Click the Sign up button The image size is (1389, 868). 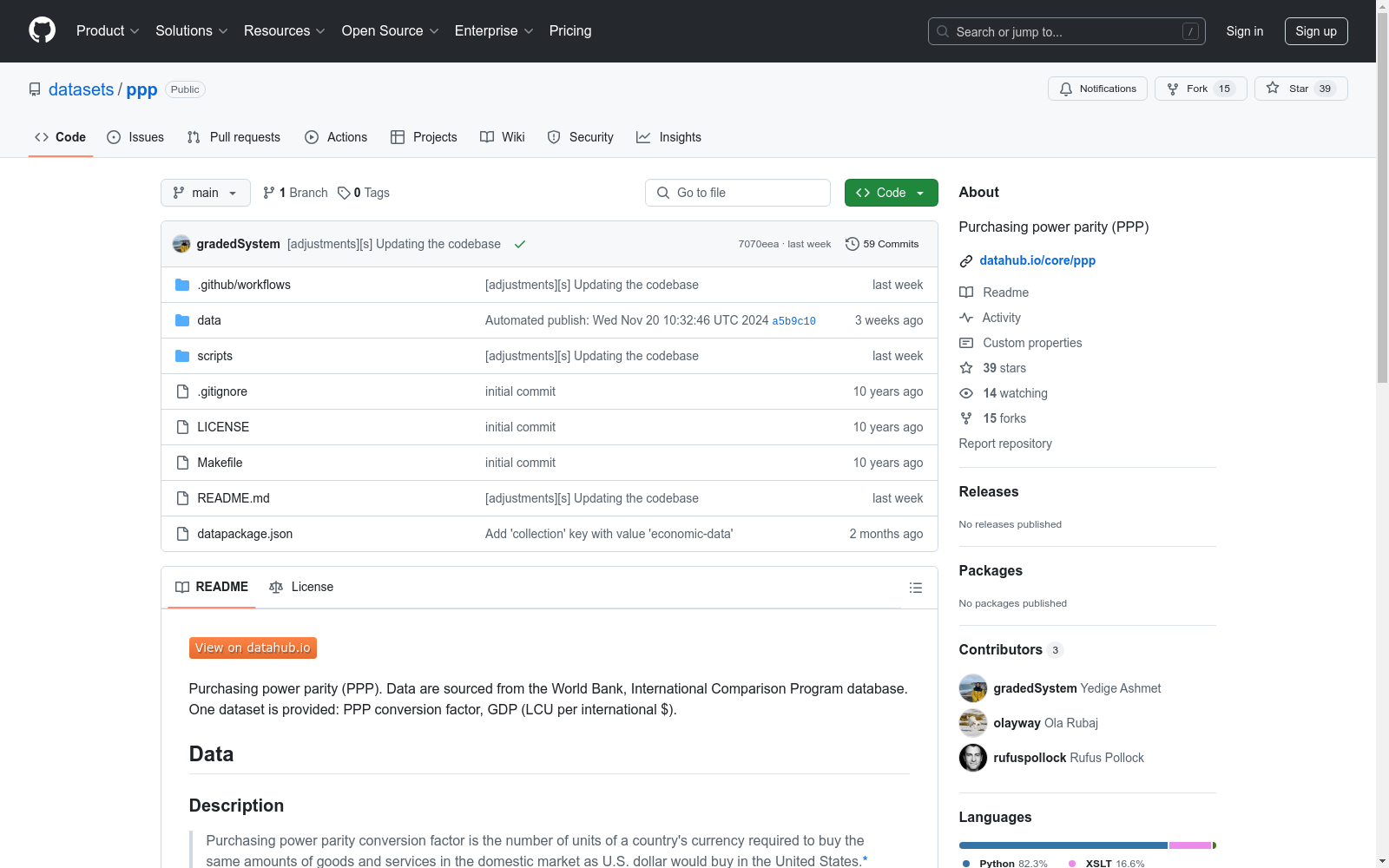1316,31
